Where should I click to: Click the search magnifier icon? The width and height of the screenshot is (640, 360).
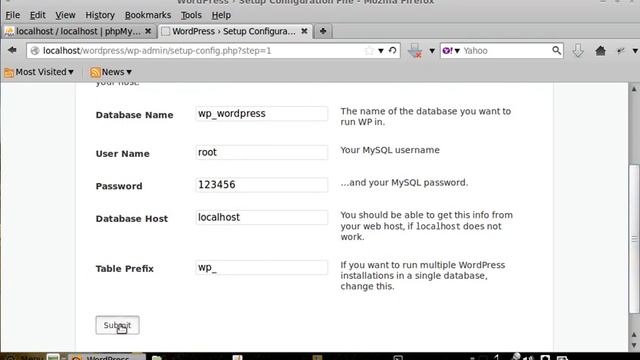(556, 50)
